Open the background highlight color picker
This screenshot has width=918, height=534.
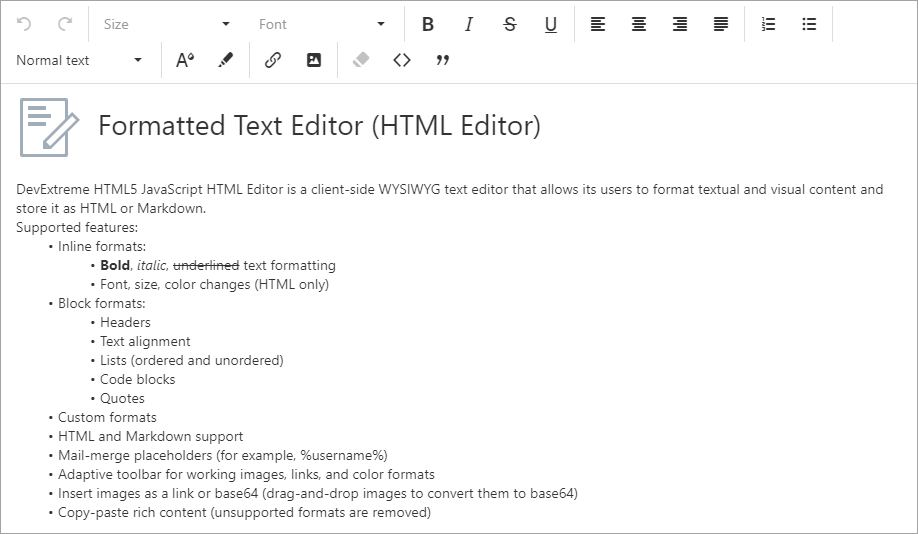(x=226, y=60)
